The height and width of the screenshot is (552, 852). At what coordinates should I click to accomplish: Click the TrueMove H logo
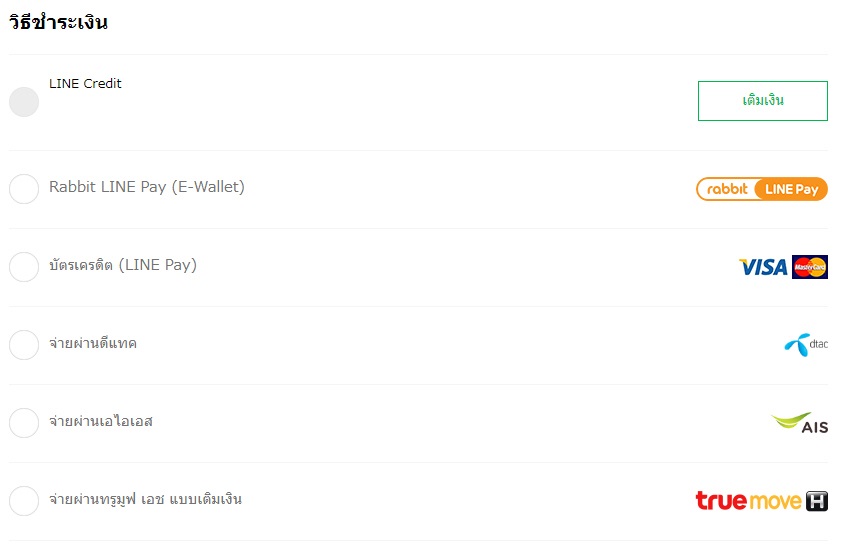coord(761,500)
